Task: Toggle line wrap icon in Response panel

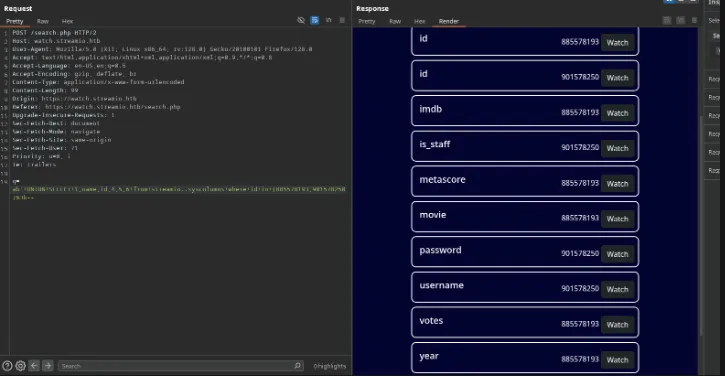Action: pos(667,20)
